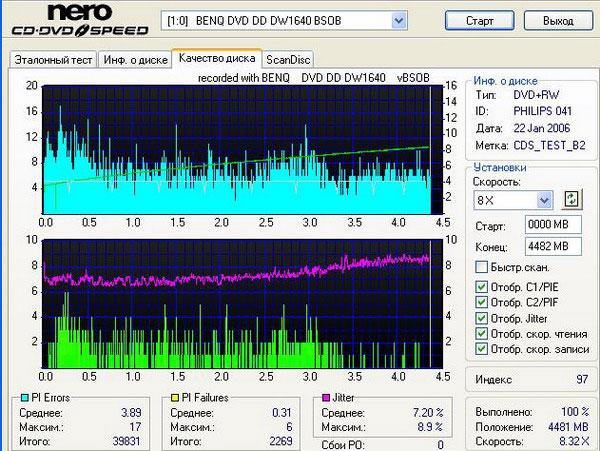Click the Положение value 4481 MB

(568, 427)
